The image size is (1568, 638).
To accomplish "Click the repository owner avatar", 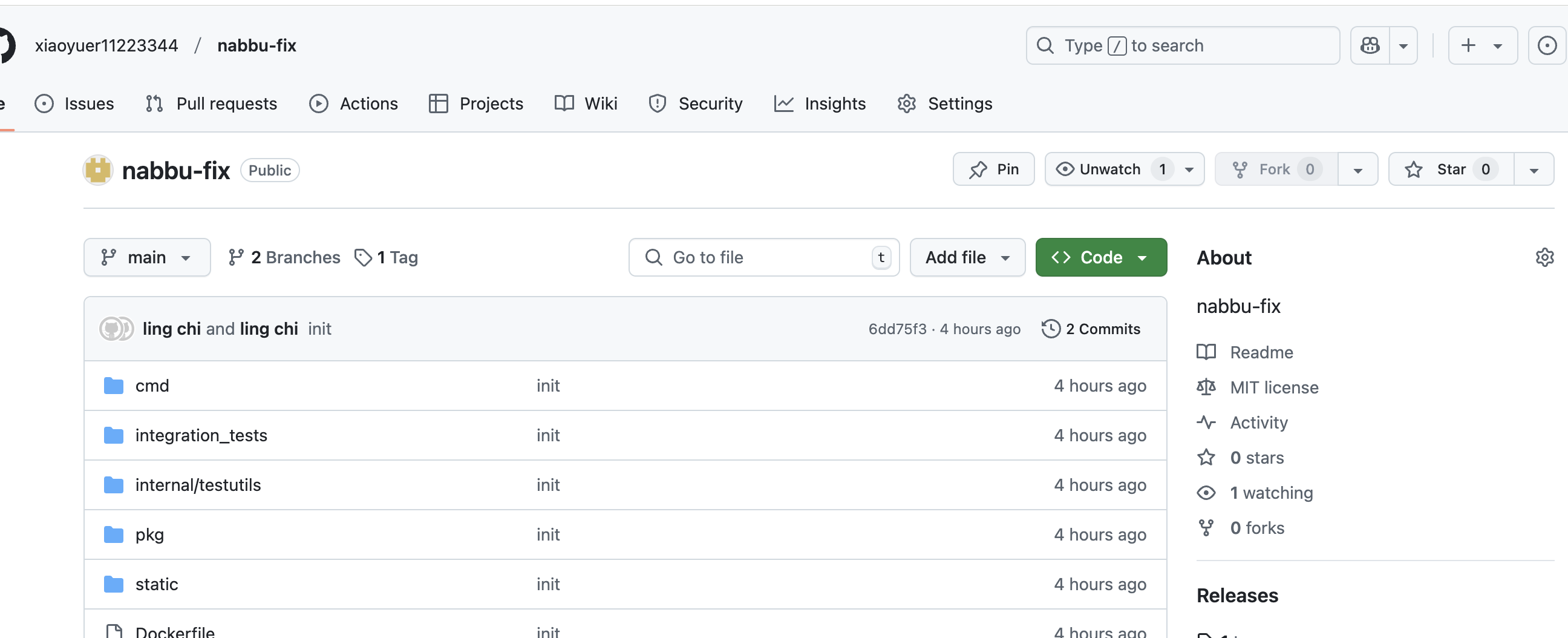I will [98, 170].
